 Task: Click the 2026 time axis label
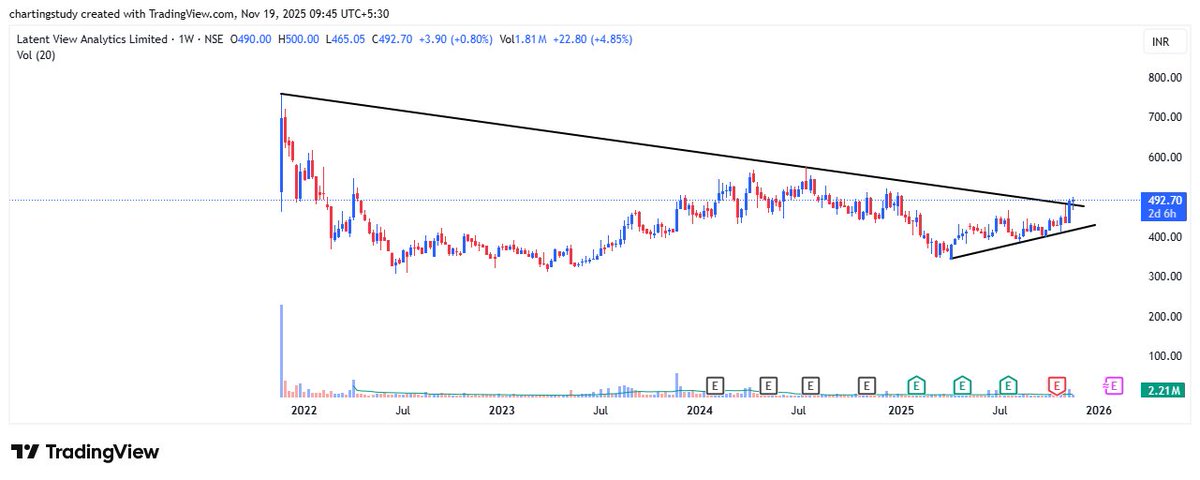(x=1100, y=410)
